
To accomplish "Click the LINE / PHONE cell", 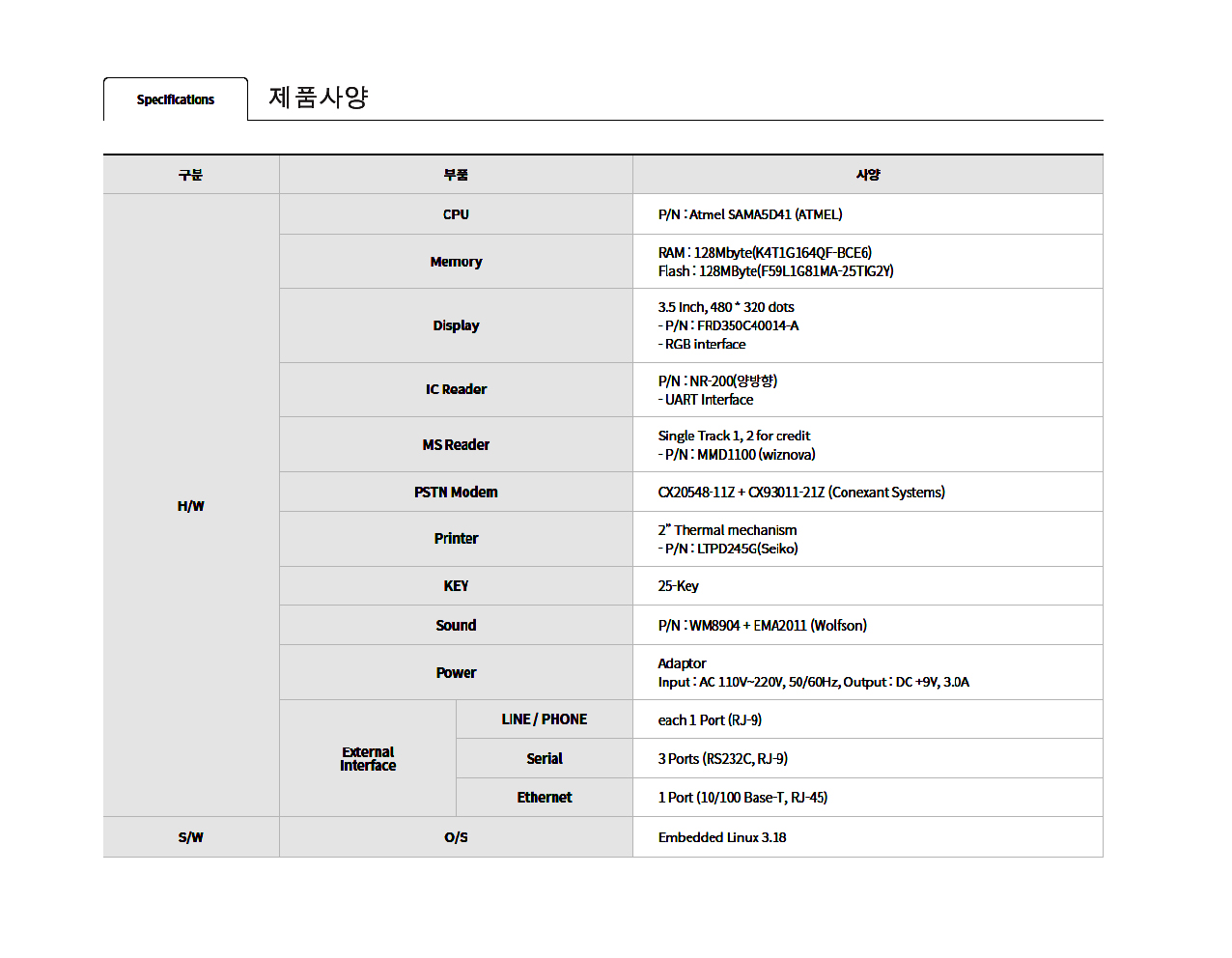I will (544, 719).
